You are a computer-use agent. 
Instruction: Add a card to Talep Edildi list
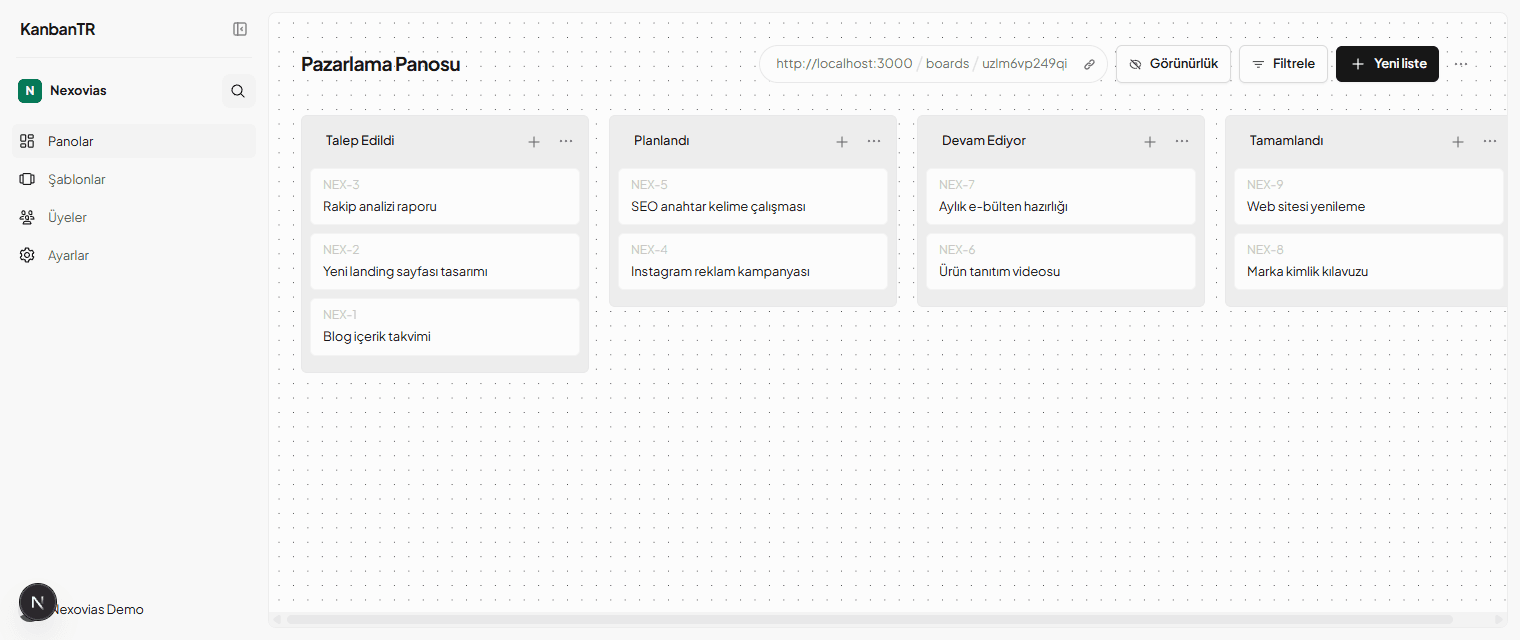[x=534, y=142]
